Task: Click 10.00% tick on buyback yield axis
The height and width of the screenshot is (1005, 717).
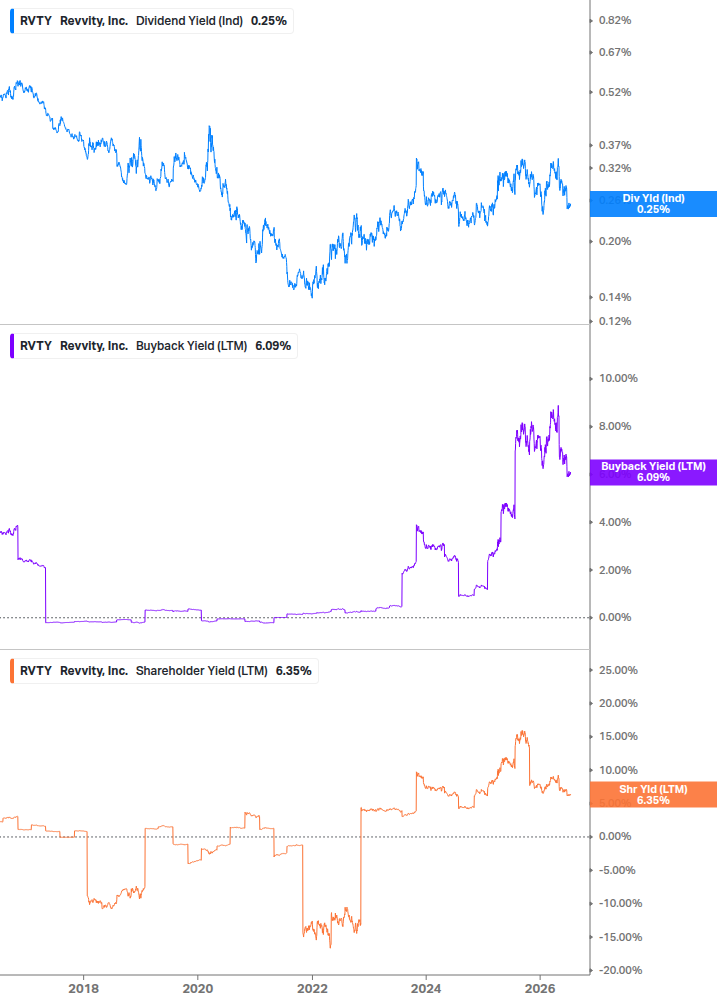Action: click(618, 378)
